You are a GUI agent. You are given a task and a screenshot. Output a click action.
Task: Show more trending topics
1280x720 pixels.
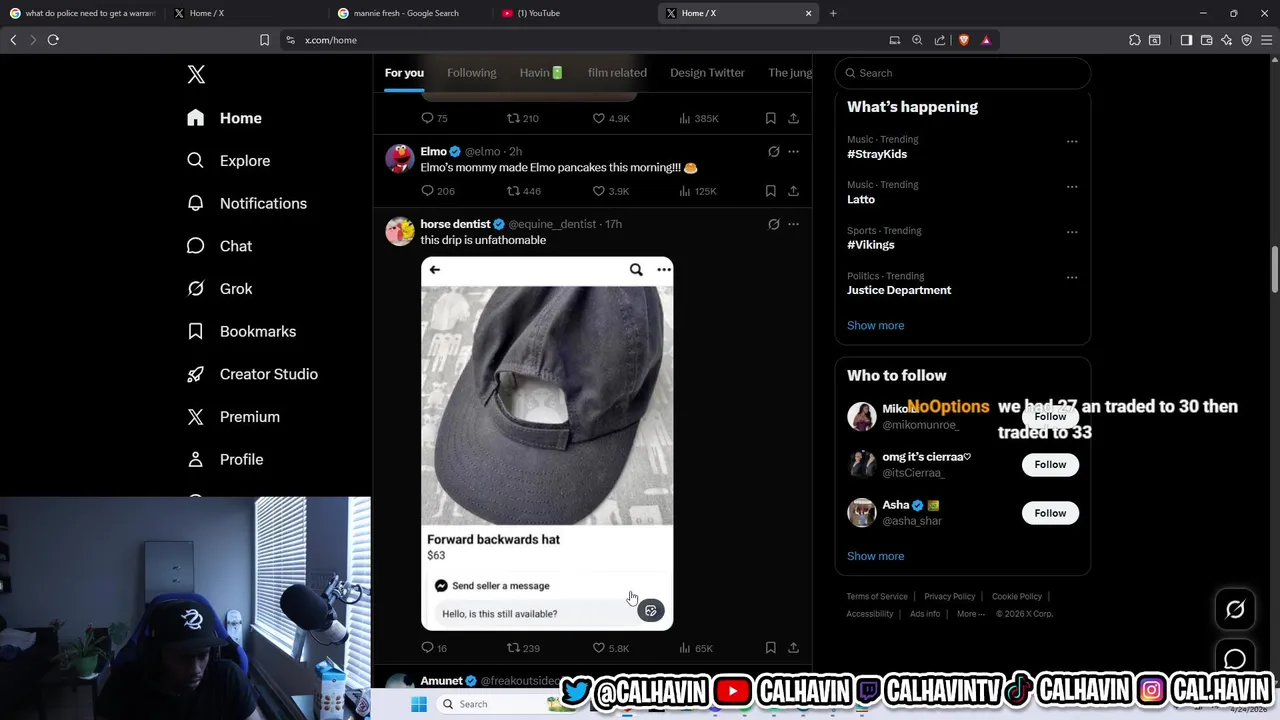tap(875, 325)
